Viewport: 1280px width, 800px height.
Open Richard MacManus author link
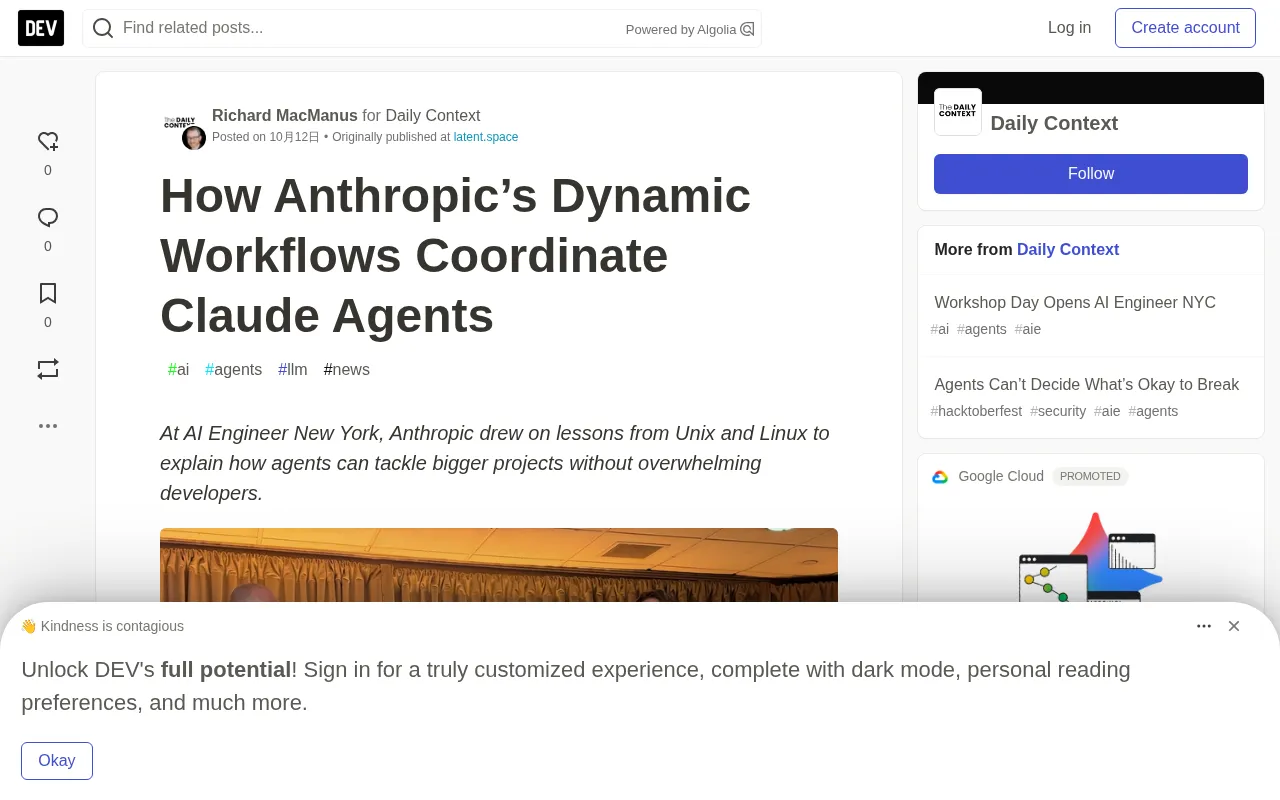[x=285, y=116]
